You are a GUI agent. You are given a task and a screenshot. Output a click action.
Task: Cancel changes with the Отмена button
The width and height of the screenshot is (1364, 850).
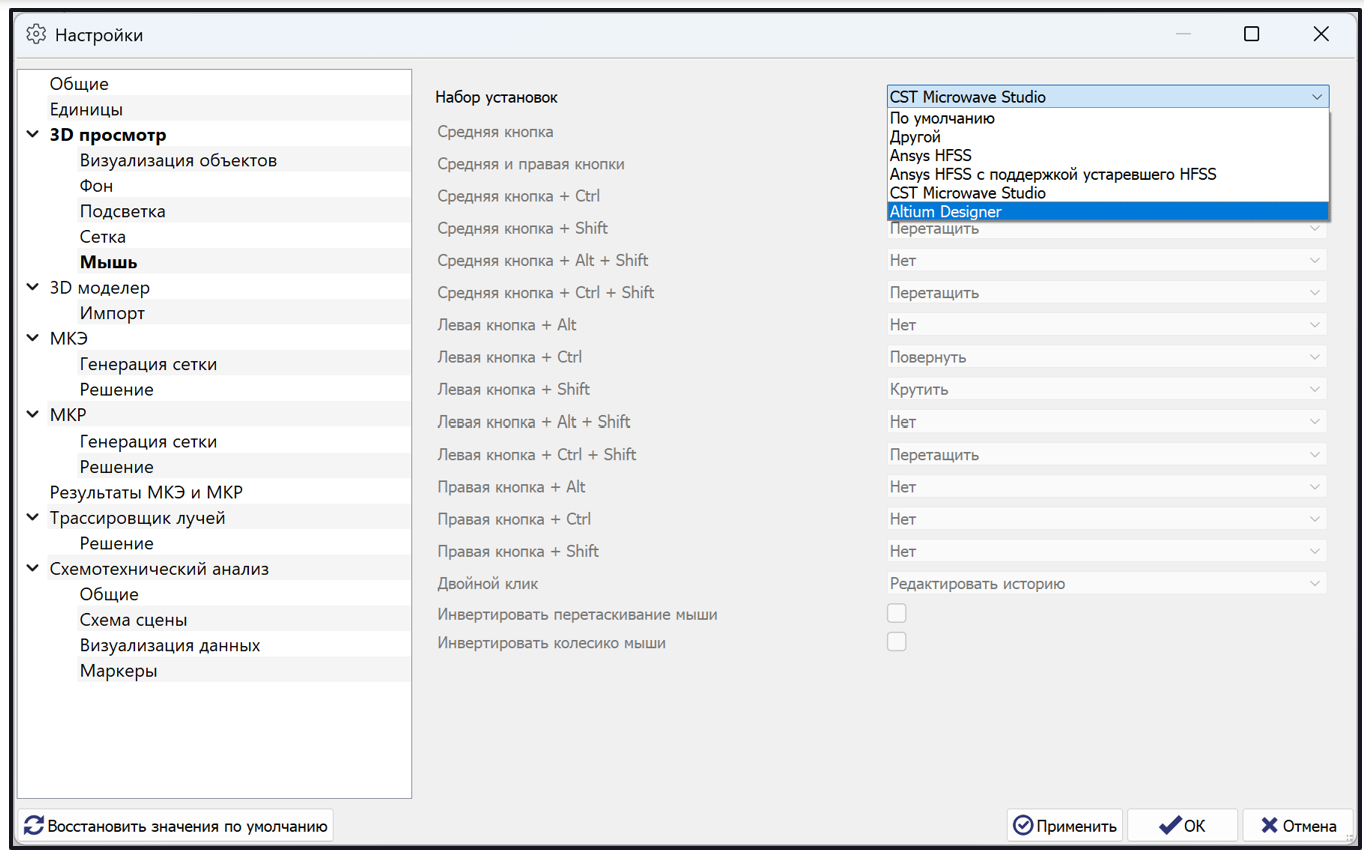[1298, 825]
